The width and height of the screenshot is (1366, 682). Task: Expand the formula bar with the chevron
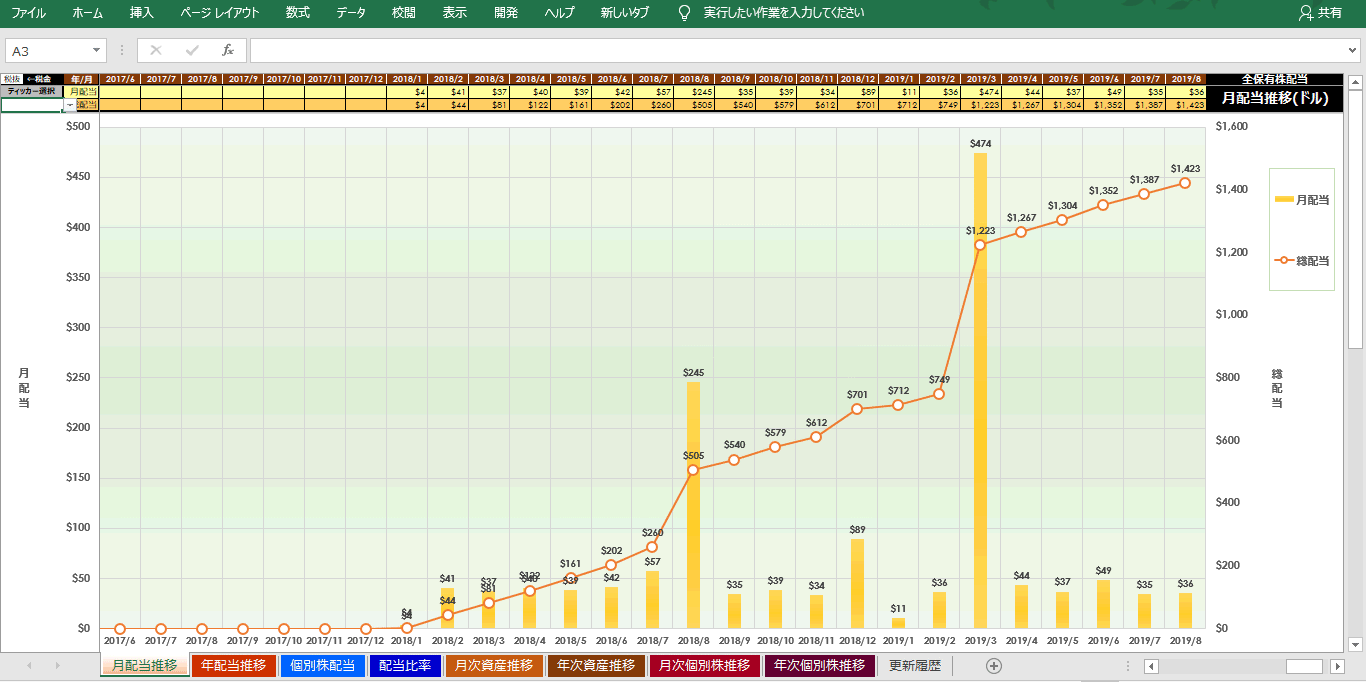(1353, 50)
